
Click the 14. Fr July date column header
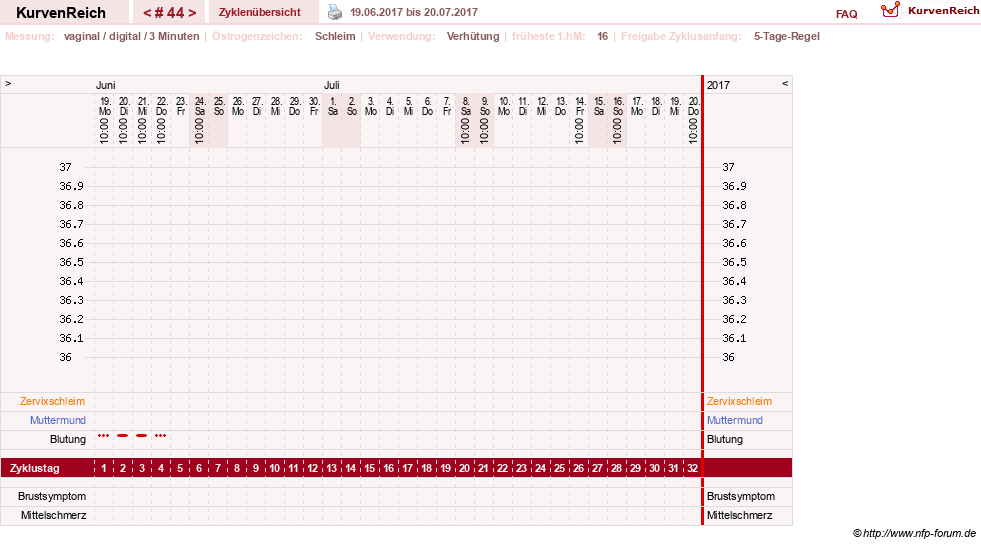pyautogui.click(x=580, y=120)
